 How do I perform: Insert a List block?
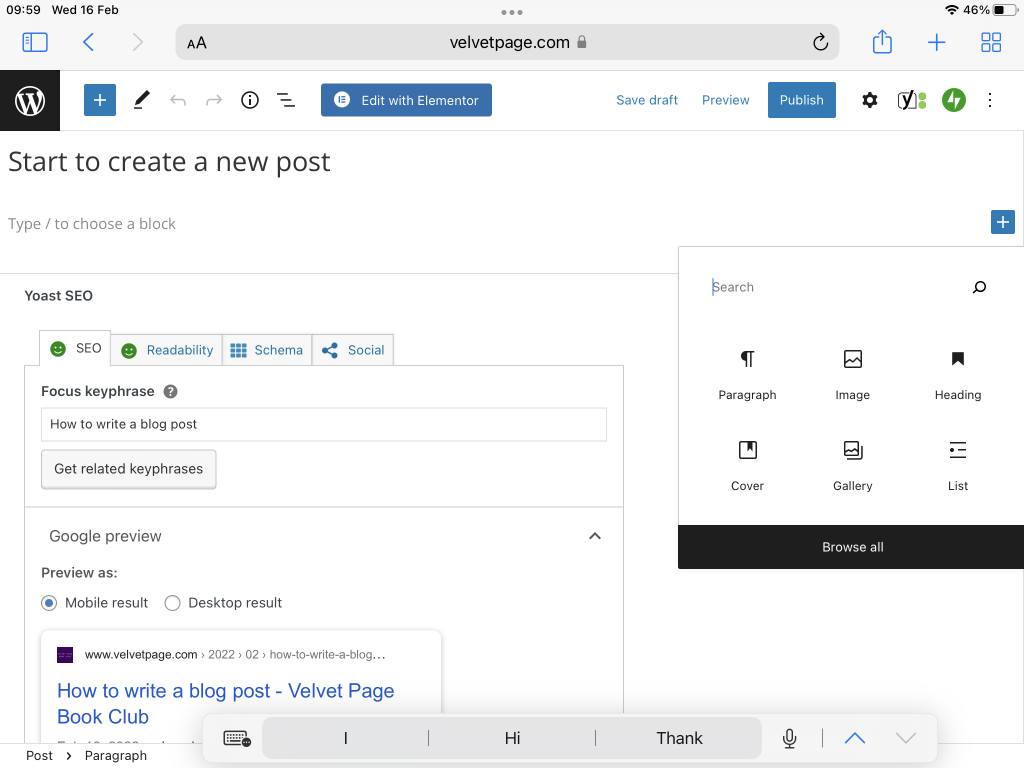click(957, 466)
